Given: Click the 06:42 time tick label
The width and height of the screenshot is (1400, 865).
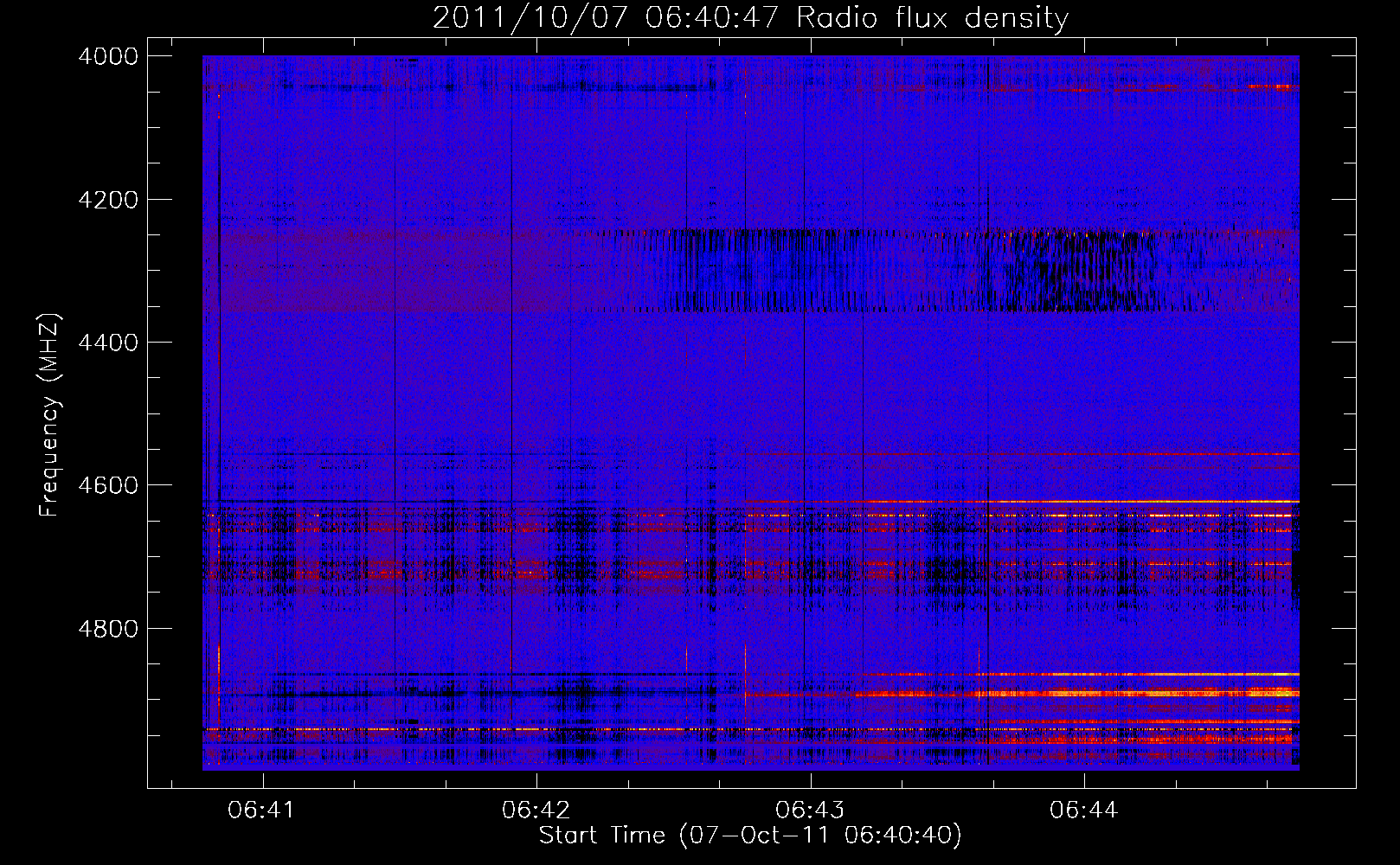Looking at the screenshot, I should point(536,811).
